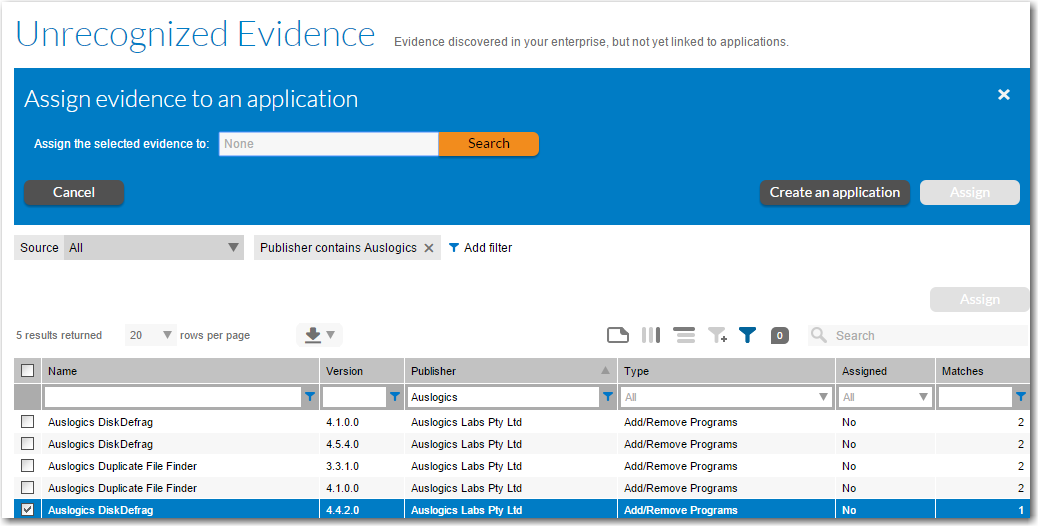
Task: Open the Type column filter dropdown
Action: point(726,397)
